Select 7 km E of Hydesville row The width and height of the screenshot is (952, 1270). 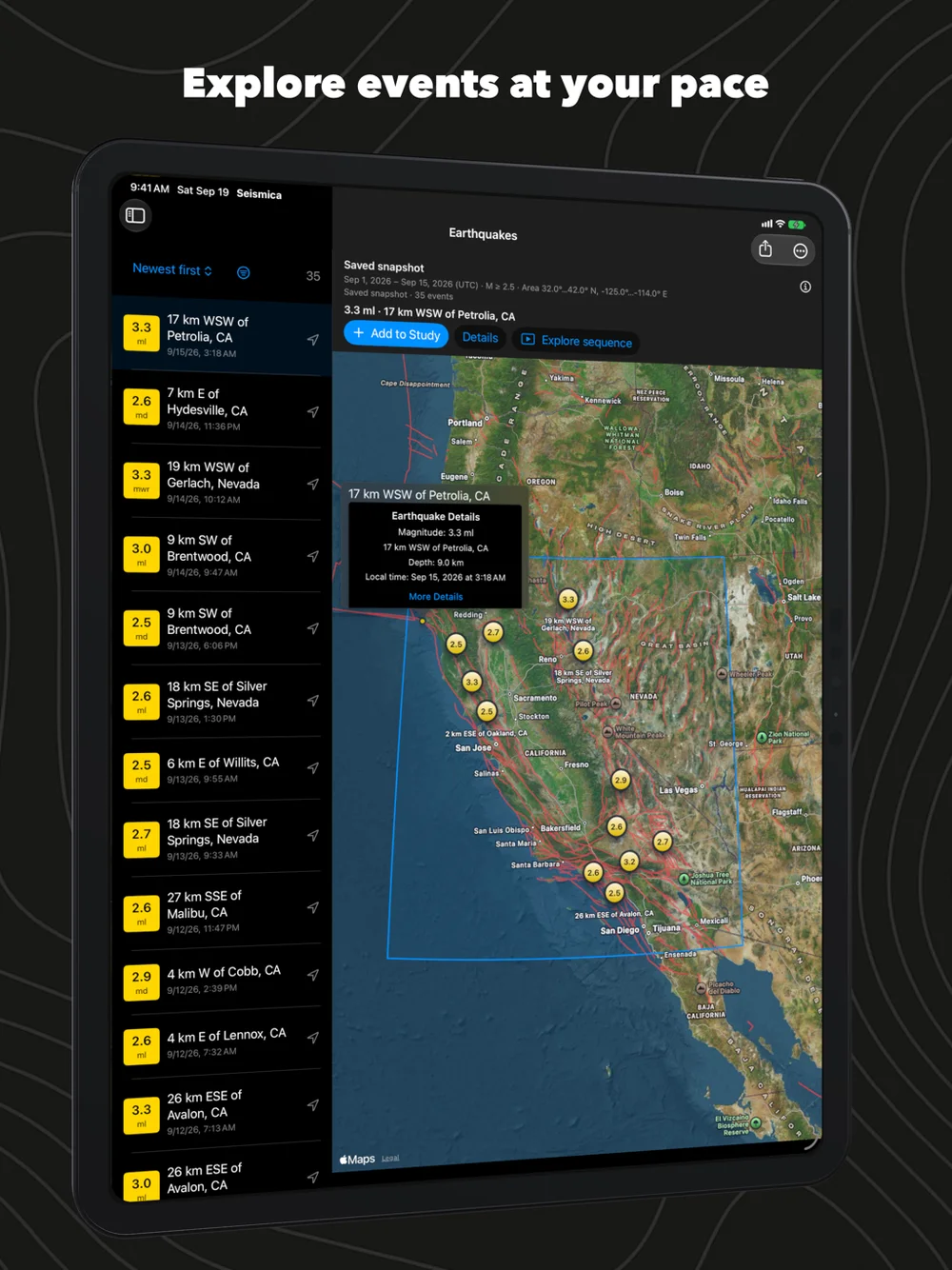click(222, 409)
